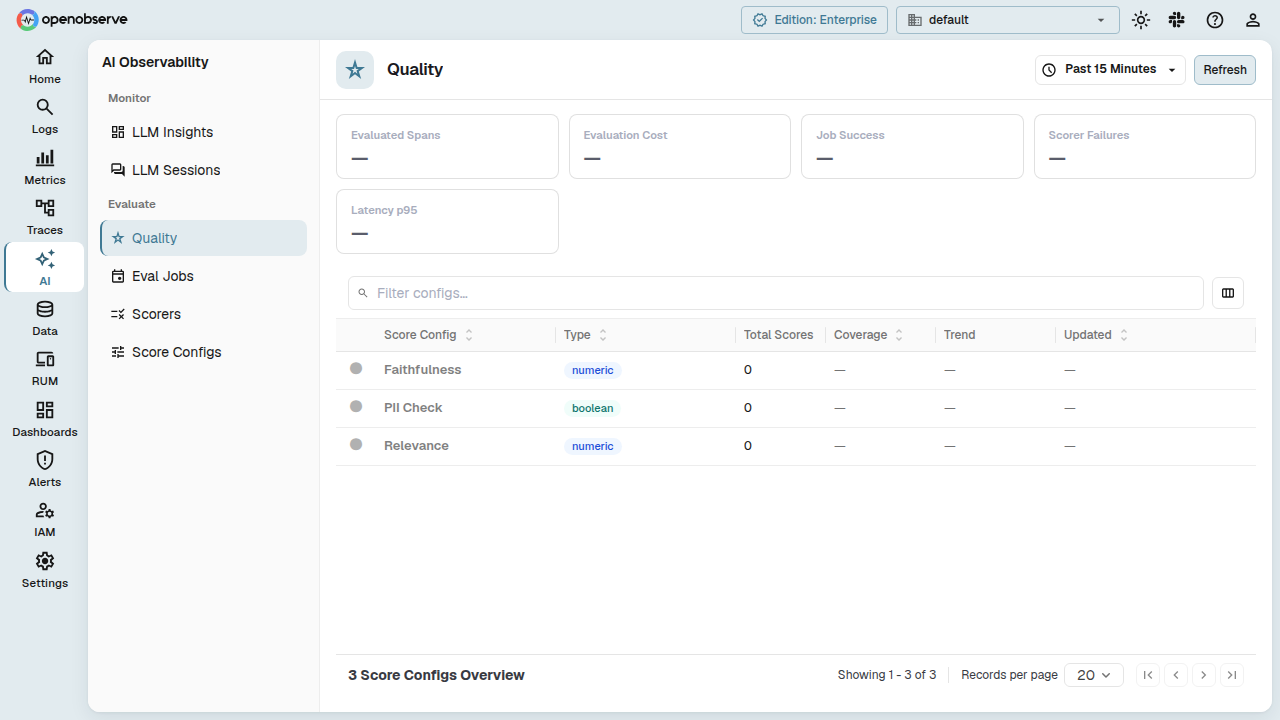Click the OpenObserve logo
Screen dimensions: 1280x720
[72, 19]
